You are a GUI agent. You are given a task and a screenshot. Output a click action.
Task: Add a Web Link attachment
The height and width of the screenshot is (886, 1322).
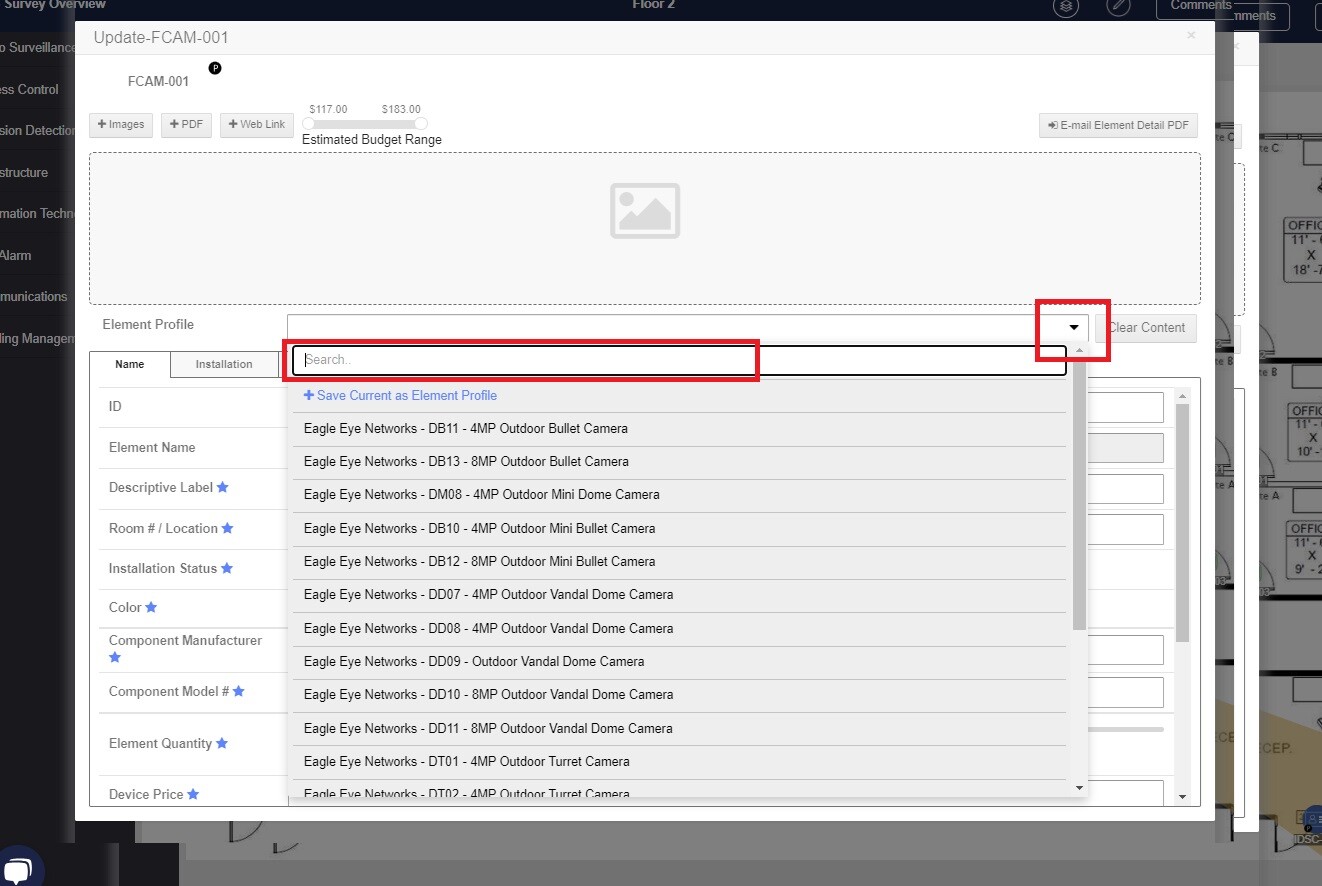pyautogui.click(x=257, y=125)
